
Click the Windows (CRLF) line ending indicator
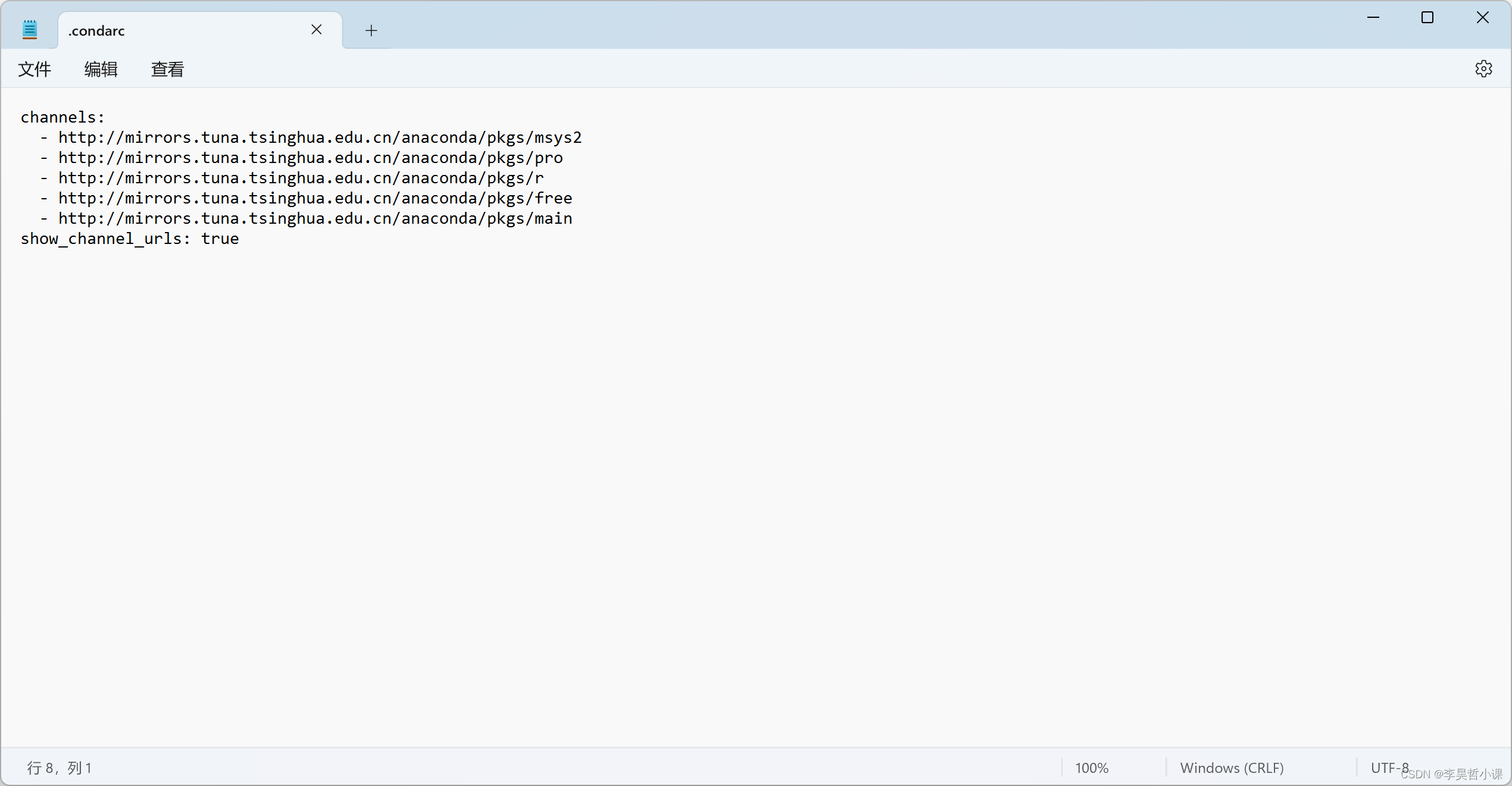point(1232,768)
